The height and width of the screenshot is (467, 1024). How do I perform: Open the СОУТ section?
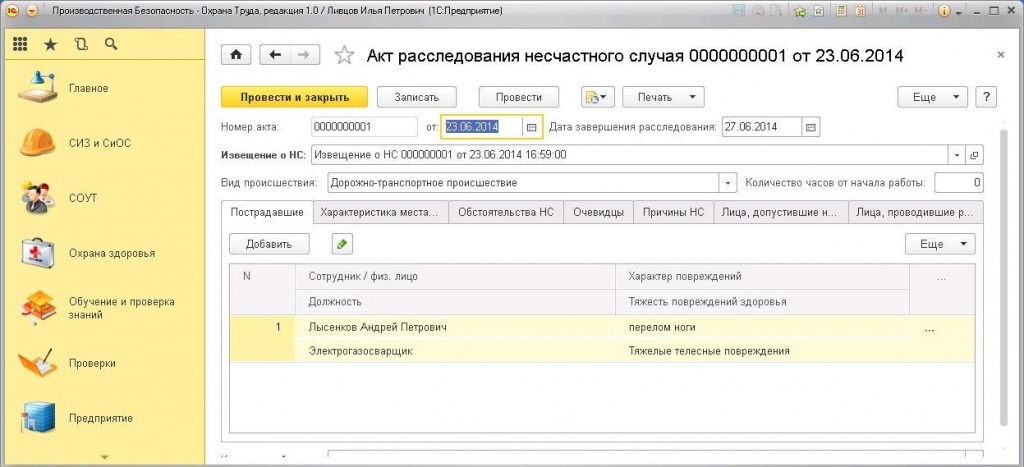click(83, 198)
